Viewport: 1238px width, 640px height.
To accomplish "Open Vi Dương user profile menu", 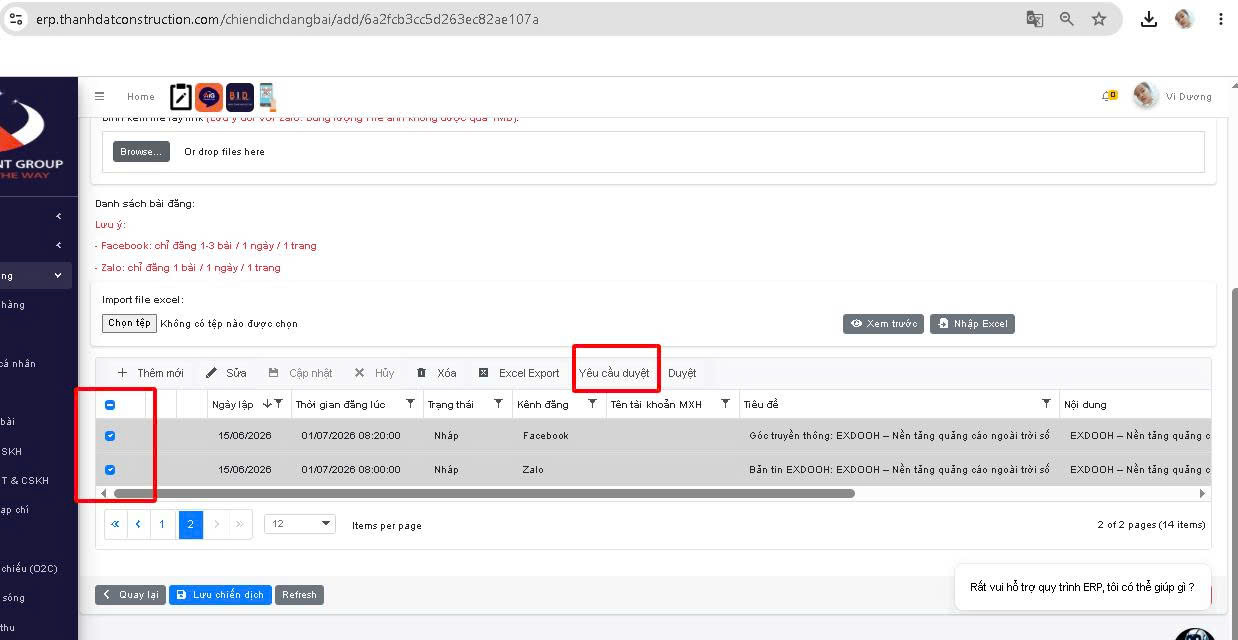I will point(1172,96).
